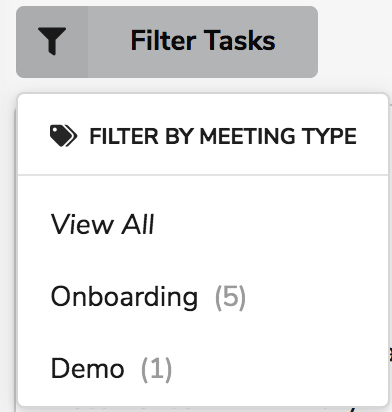The height and width of the screenshot is (412, 392).
Task: Choose the Onboarding option label
Action: [124, 297]
